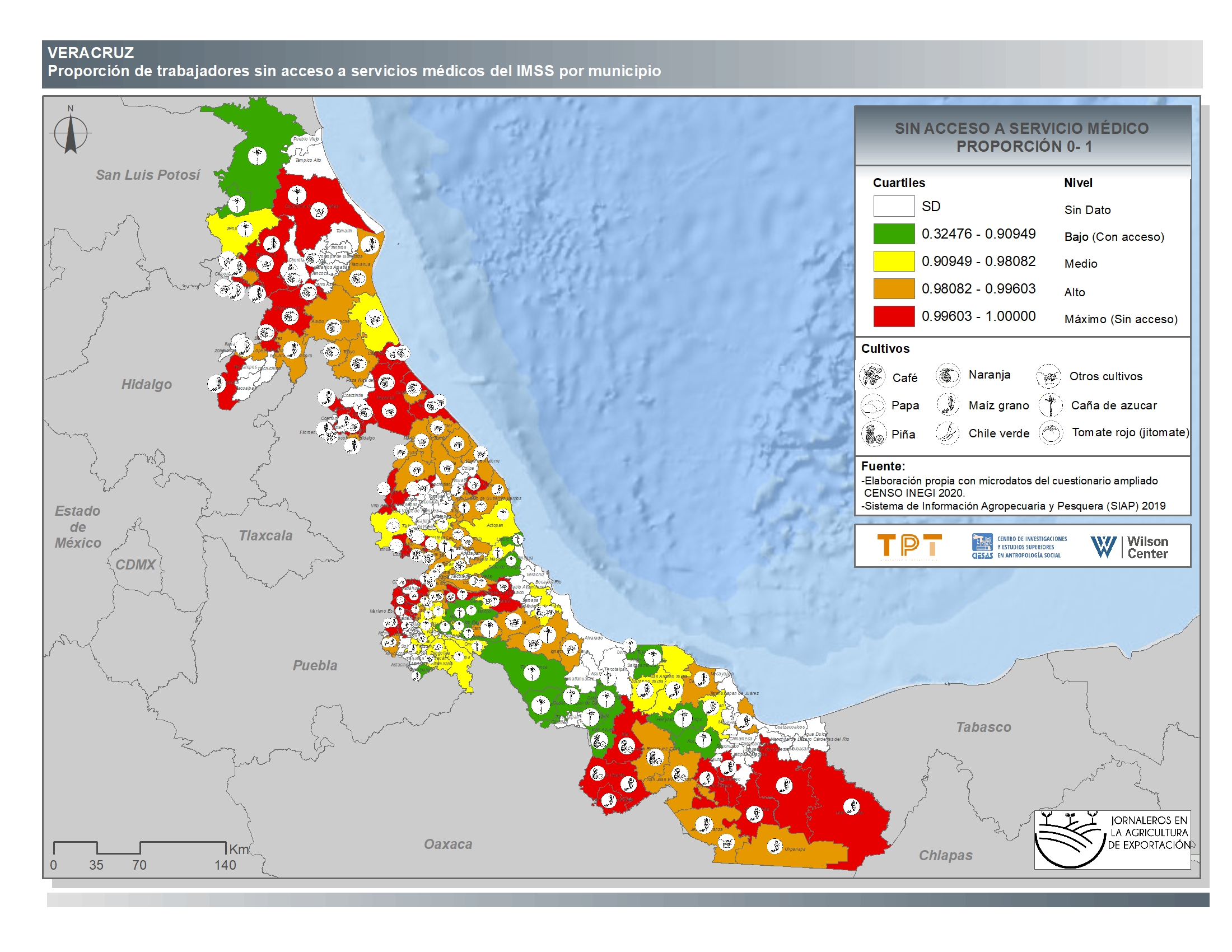This screenshot has width=1232, height=952.
Task: Click the Puebla state label
Action: click(x=315, y=665)
